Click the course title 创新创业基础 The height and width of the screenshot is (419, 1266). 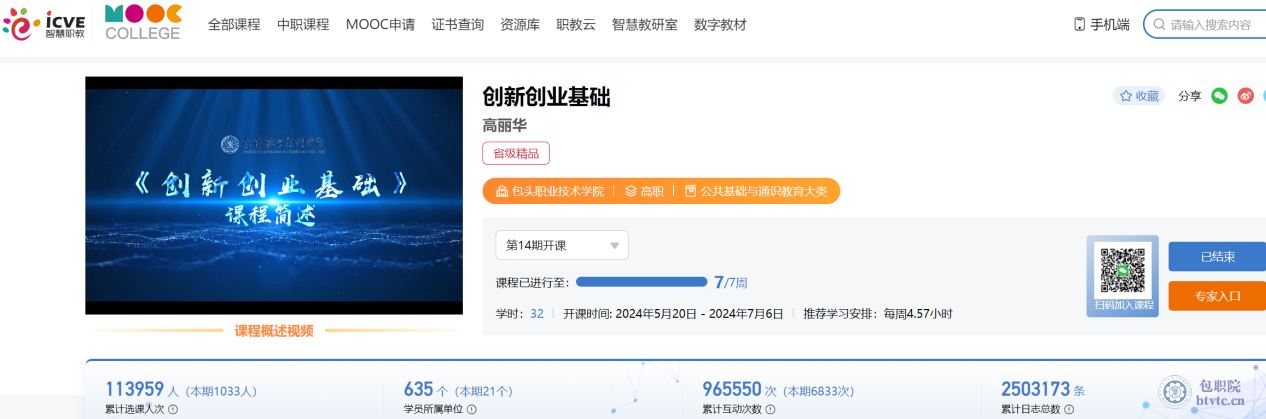546,97
